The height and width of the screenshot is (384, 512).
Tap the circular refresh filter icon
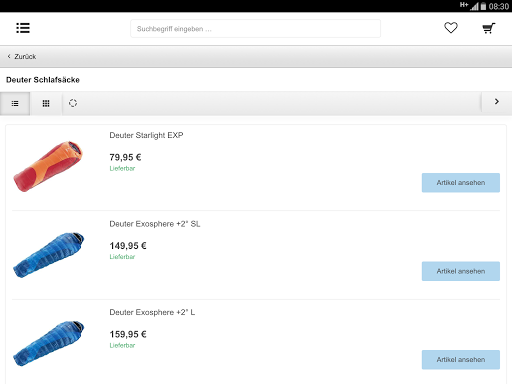(x=73, y=103)
